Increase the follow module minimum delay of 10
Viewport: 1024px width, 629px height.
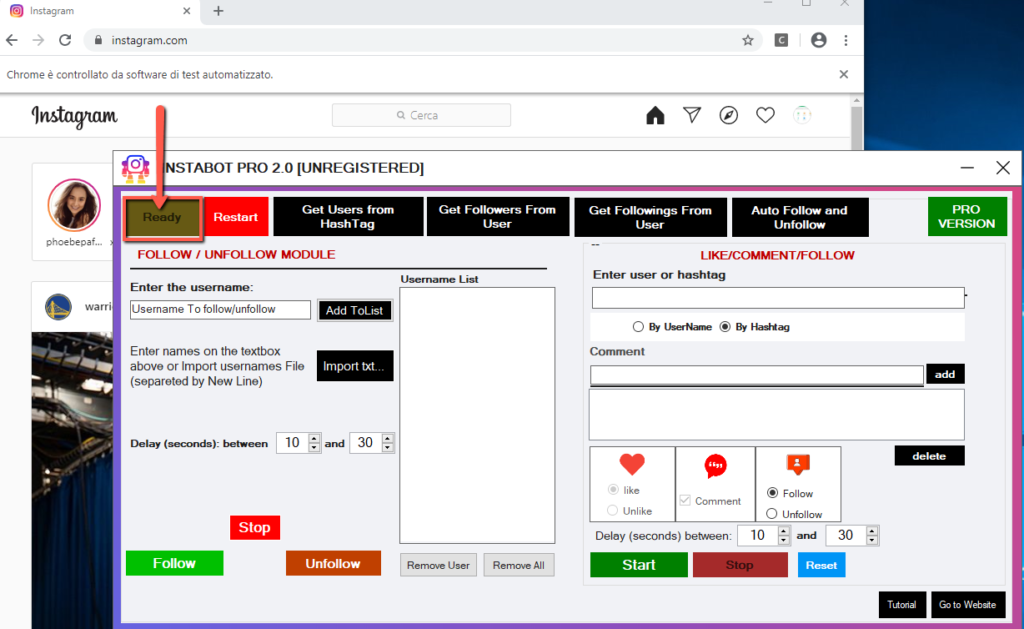click(x=314, y=438)
